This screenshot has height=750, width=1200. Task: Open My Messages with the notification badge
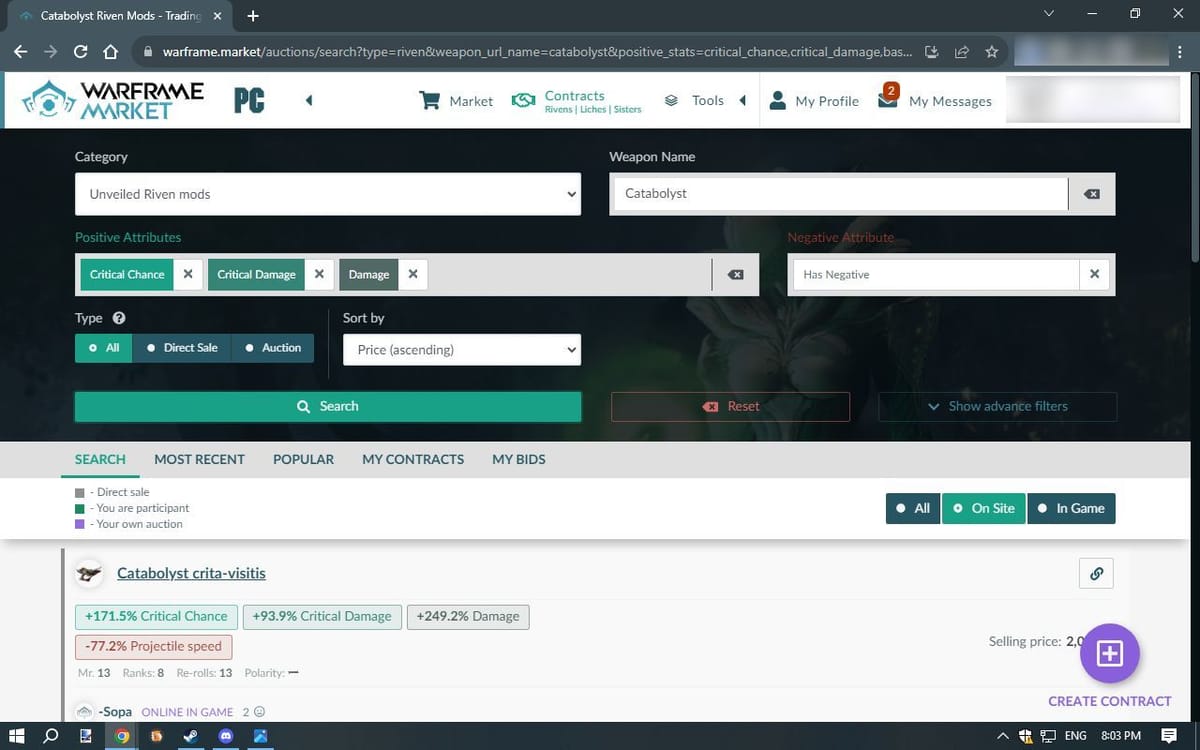pos(887,100)
